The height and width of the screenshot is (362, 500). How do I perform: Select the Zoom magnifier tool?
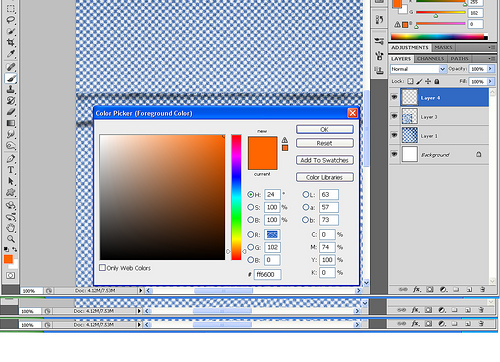[x=11, y=239]
